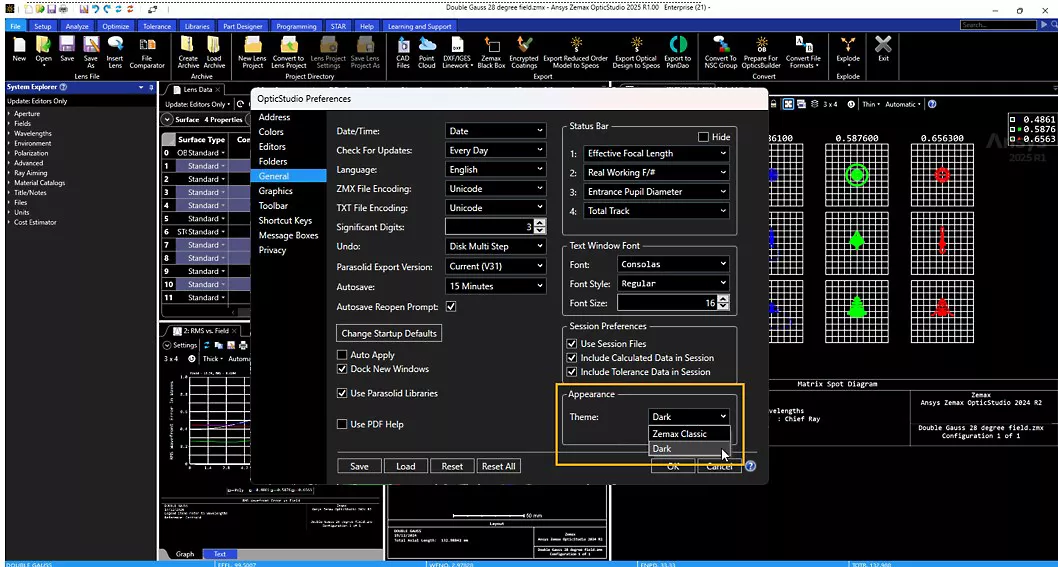1058x567 pixels.
Task: Toggle the Use Session Files checkbox
Action: tap(572, 344)
